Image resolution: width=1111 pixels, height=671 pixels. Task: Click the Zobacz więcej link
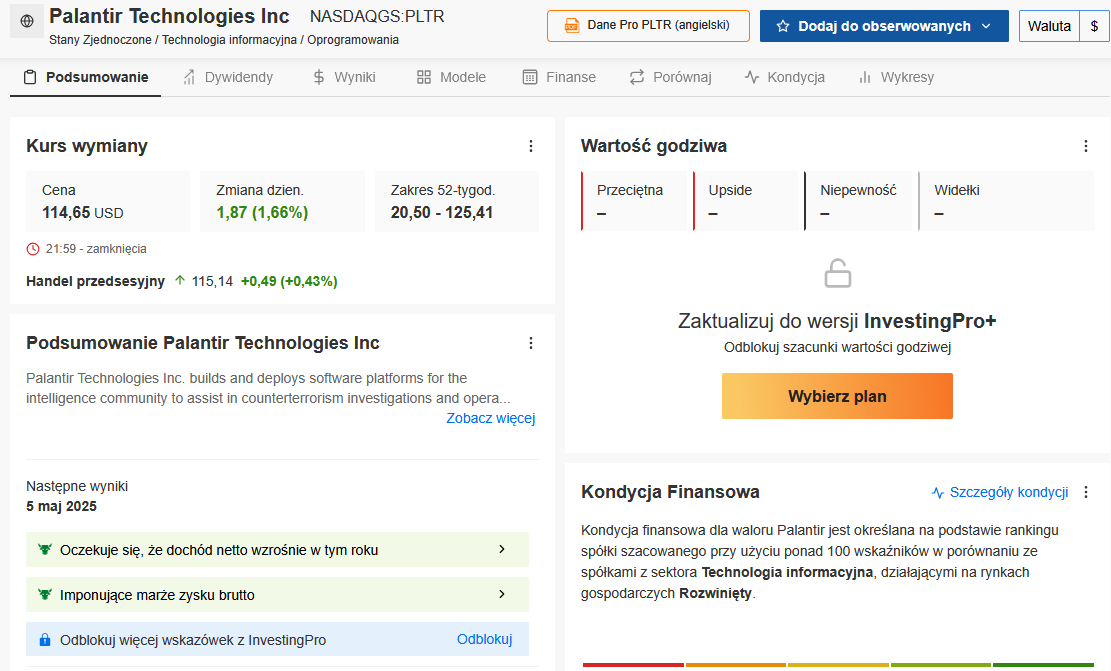[x=491, y=418]
